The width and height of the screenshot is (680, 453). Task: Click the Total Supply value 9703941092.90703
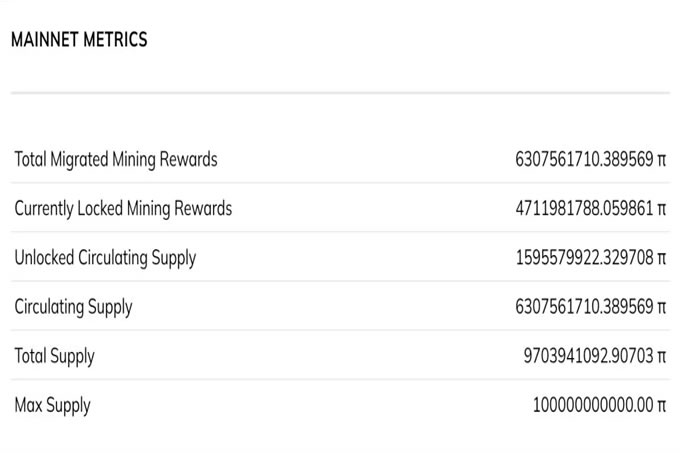(x=588, y=356)
